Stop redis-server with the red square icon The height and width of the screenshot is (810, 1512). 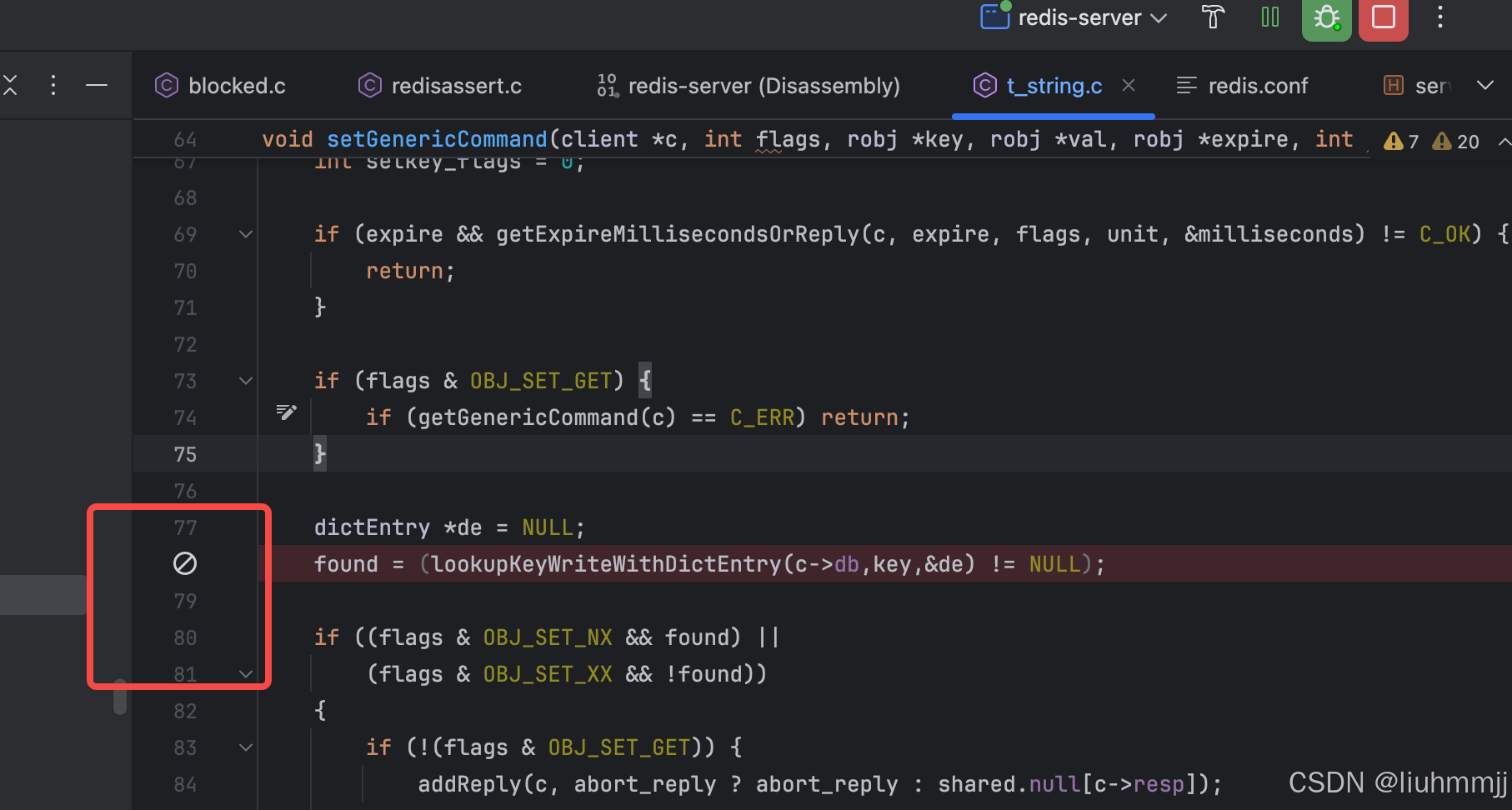(x=1383, y=17)
